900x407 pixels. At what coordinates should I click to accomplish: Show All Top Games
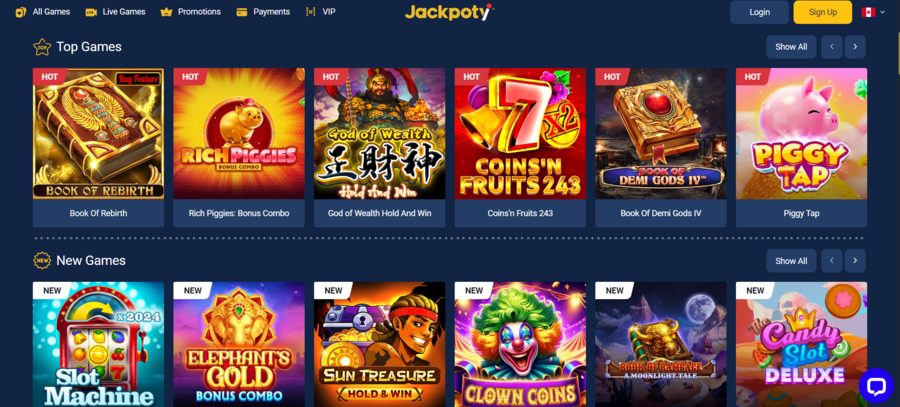791,47
